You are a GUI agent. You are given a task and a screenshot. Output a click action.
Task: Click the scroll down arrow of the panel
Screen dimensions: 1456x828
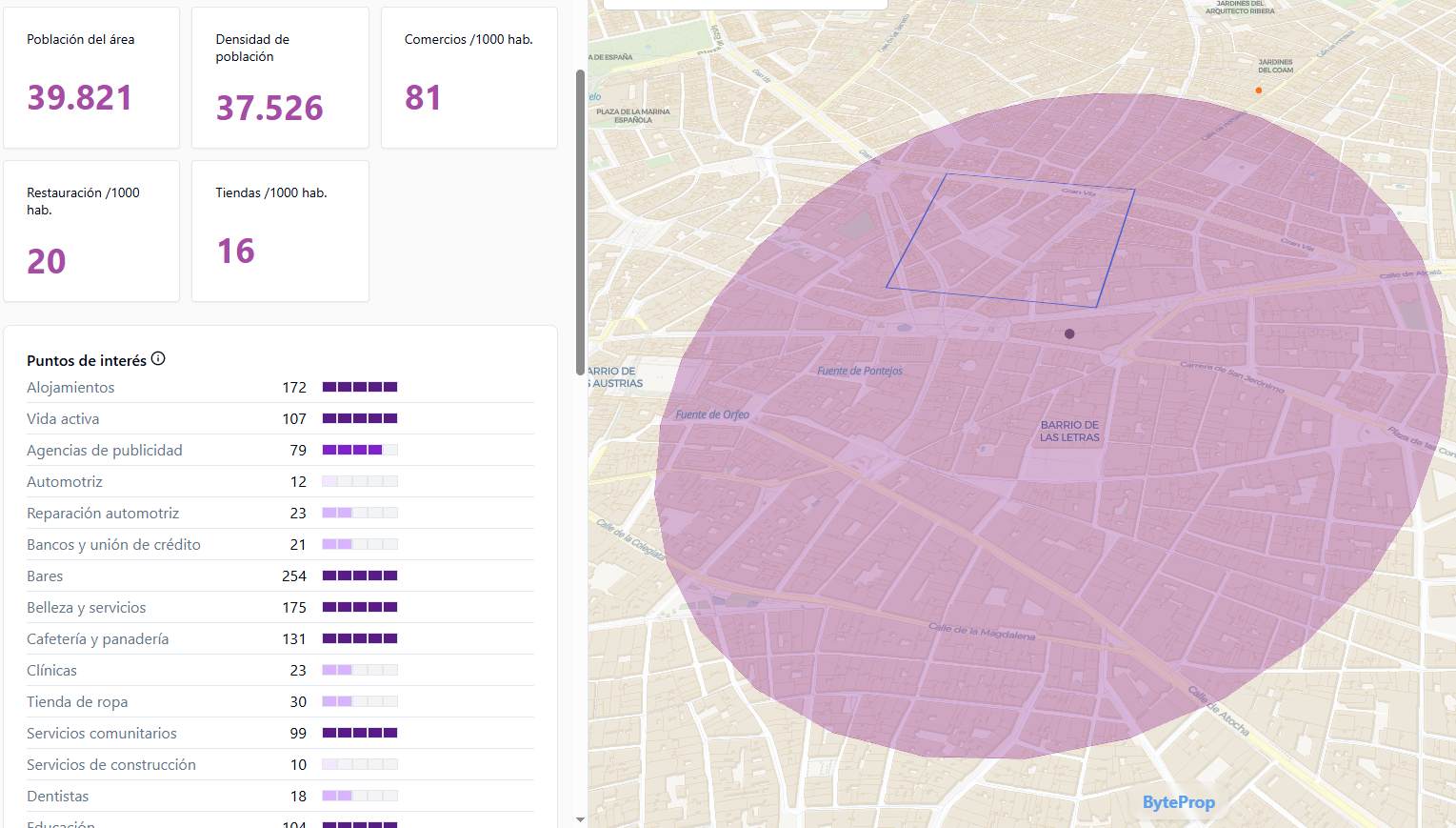580,818
